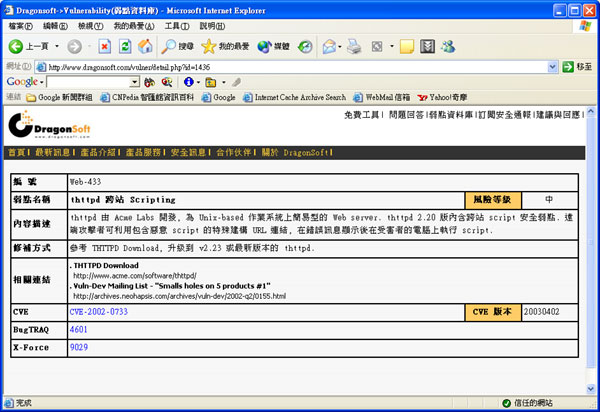Expand the Back button history arrow
Screen dimensions: 600x412
(55, 46)
